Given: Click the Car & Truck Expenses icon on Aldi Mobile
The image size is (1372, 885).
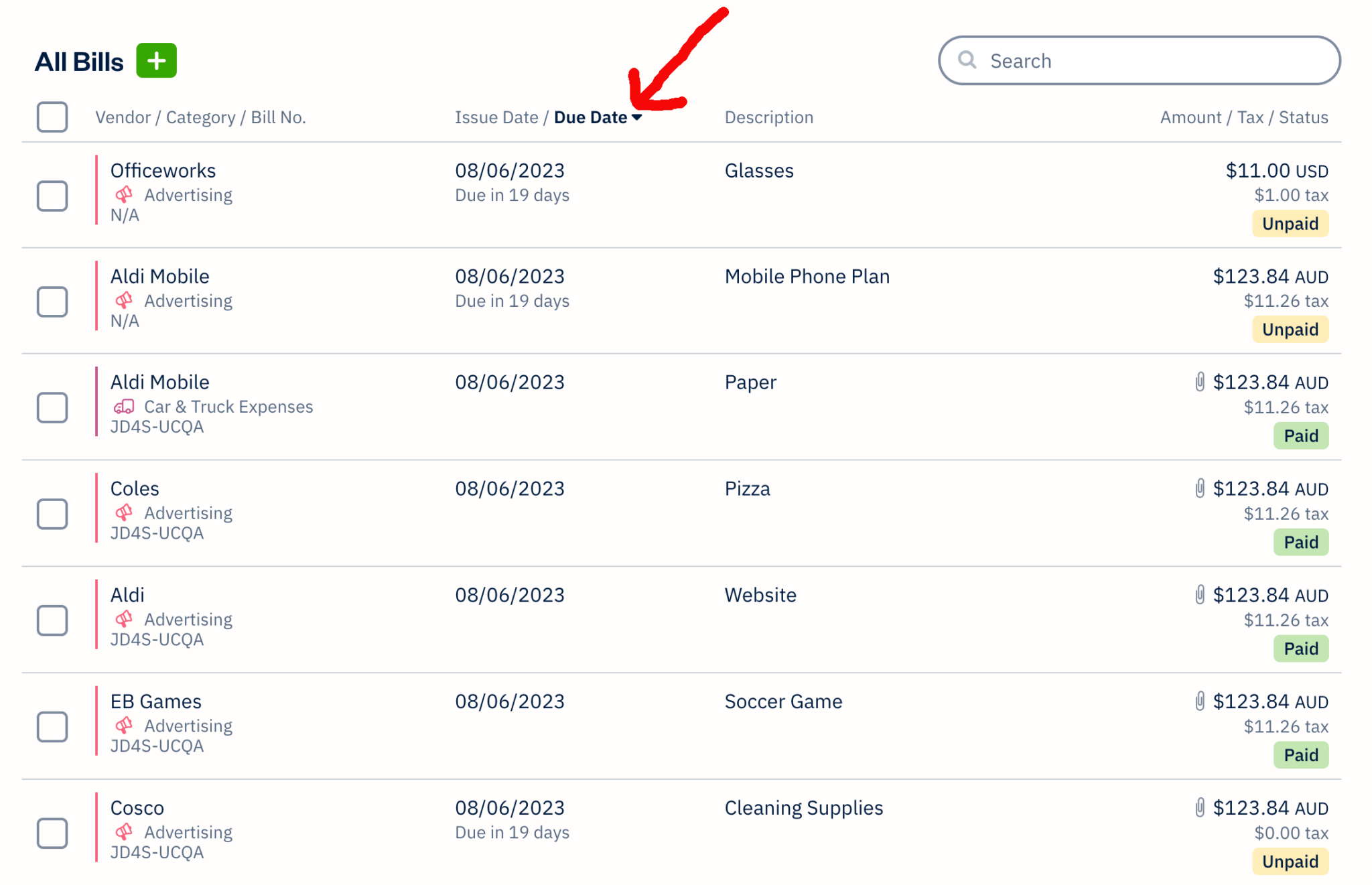Looking at the screenshot, I should point(125,407).
